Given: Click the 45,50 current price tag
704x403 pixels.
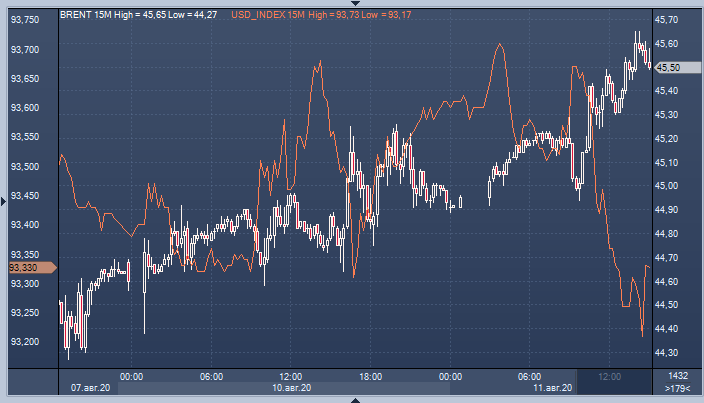Looking at the screenshot, I should [x=667, y=67].
